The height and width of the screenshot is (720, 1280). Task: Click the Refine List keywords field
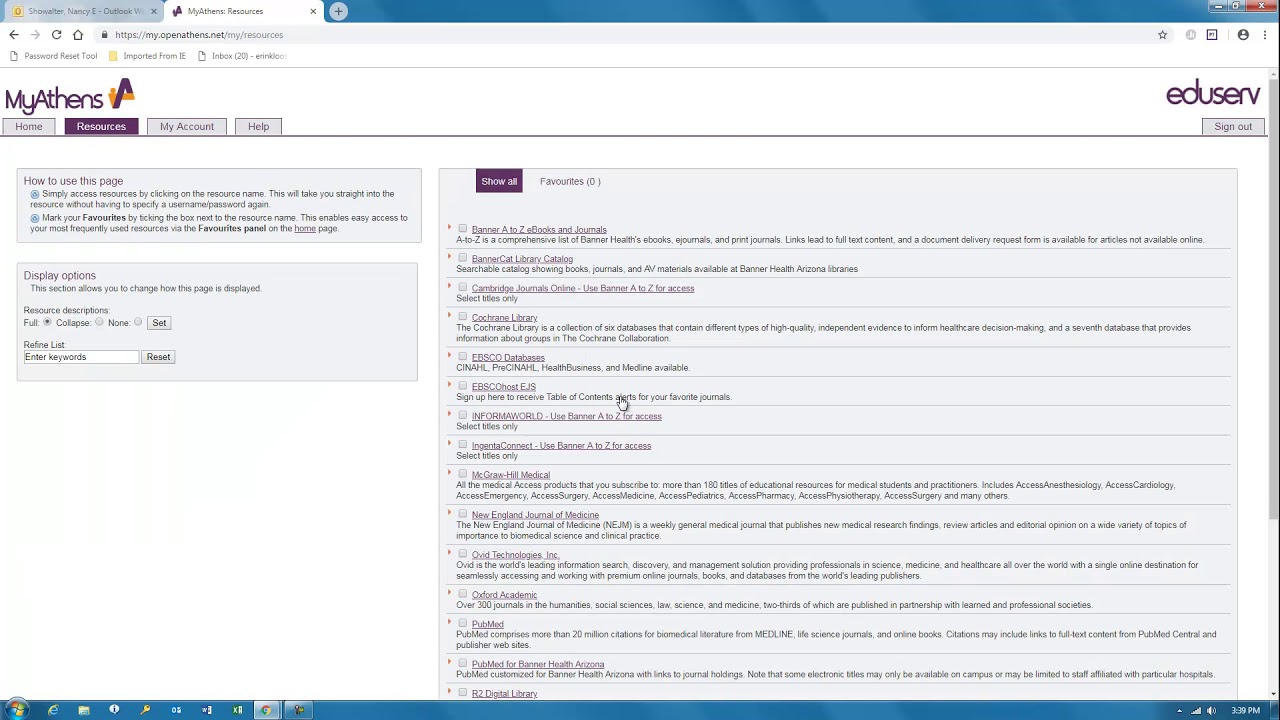point(81,357)
